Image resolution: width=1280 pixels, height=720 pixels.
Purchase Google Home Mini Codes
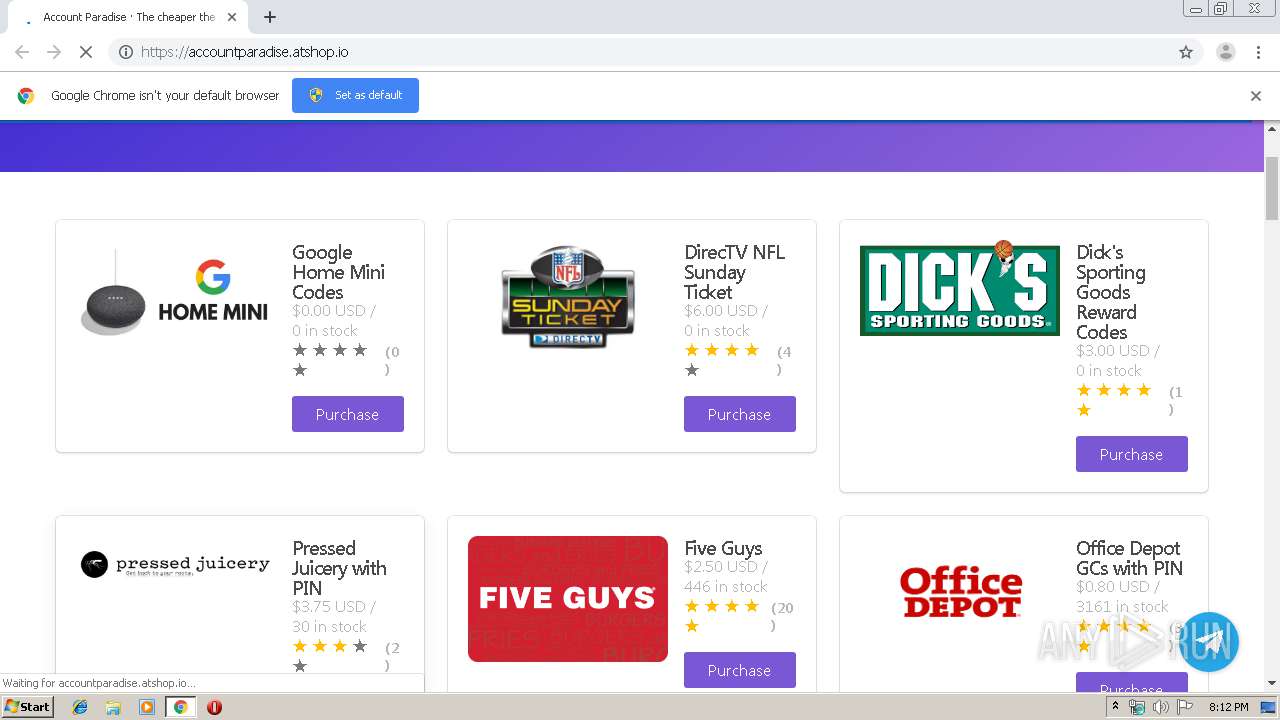click(348, 414)
